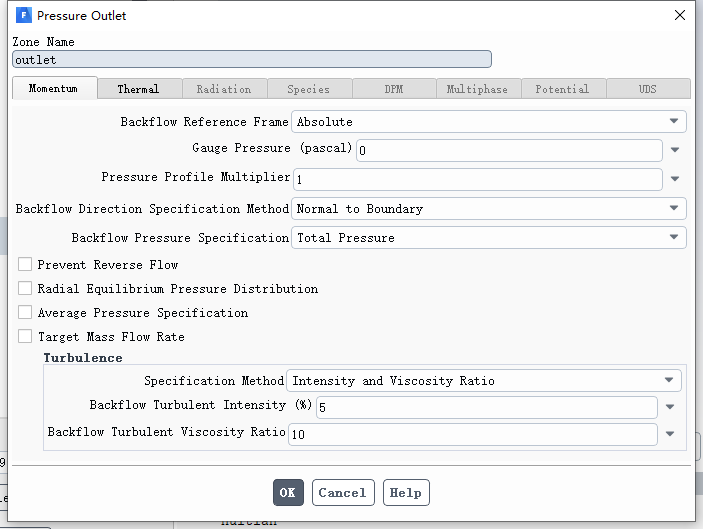Switch to the Thermal tab
Screen dimensions: 703x529
(x=139, y=89)
